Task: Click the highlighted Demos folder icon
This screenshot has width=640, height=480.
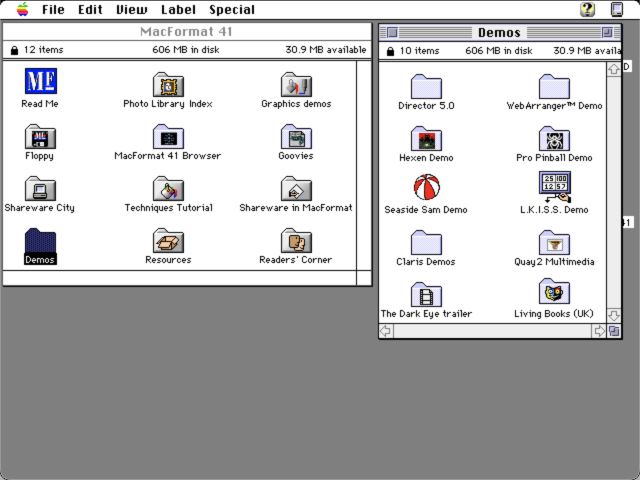Action: [40, 240]
